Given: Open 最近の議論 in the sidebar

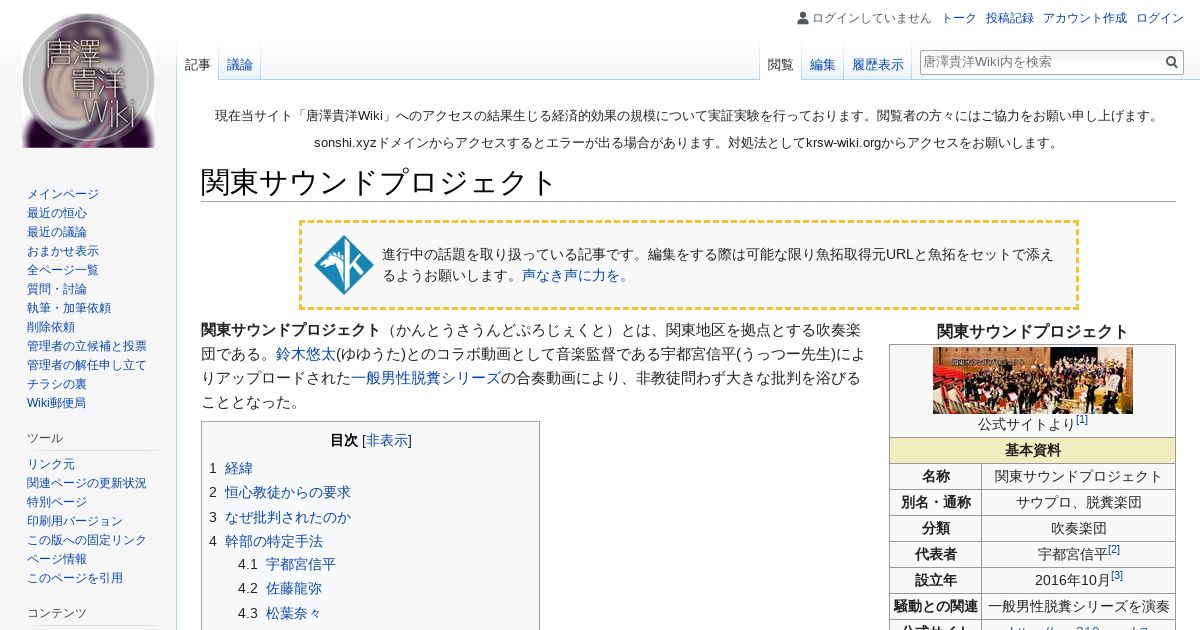Looking at the screenshot, I should click(57, 232).
